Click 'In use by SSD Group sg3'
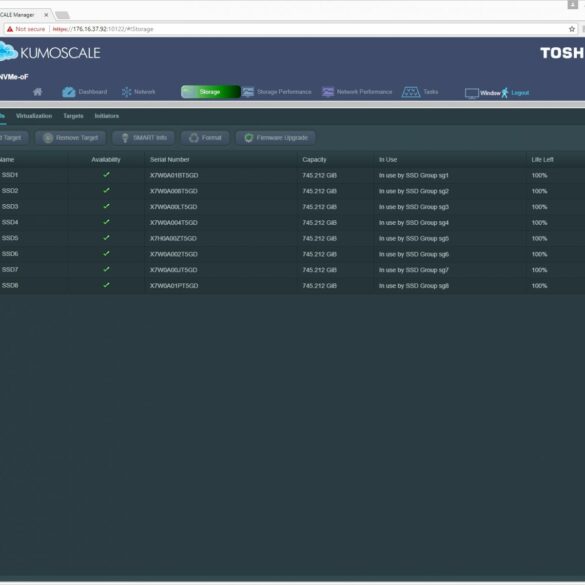Viewport: 585px width, 585px height. click(414, 207)
